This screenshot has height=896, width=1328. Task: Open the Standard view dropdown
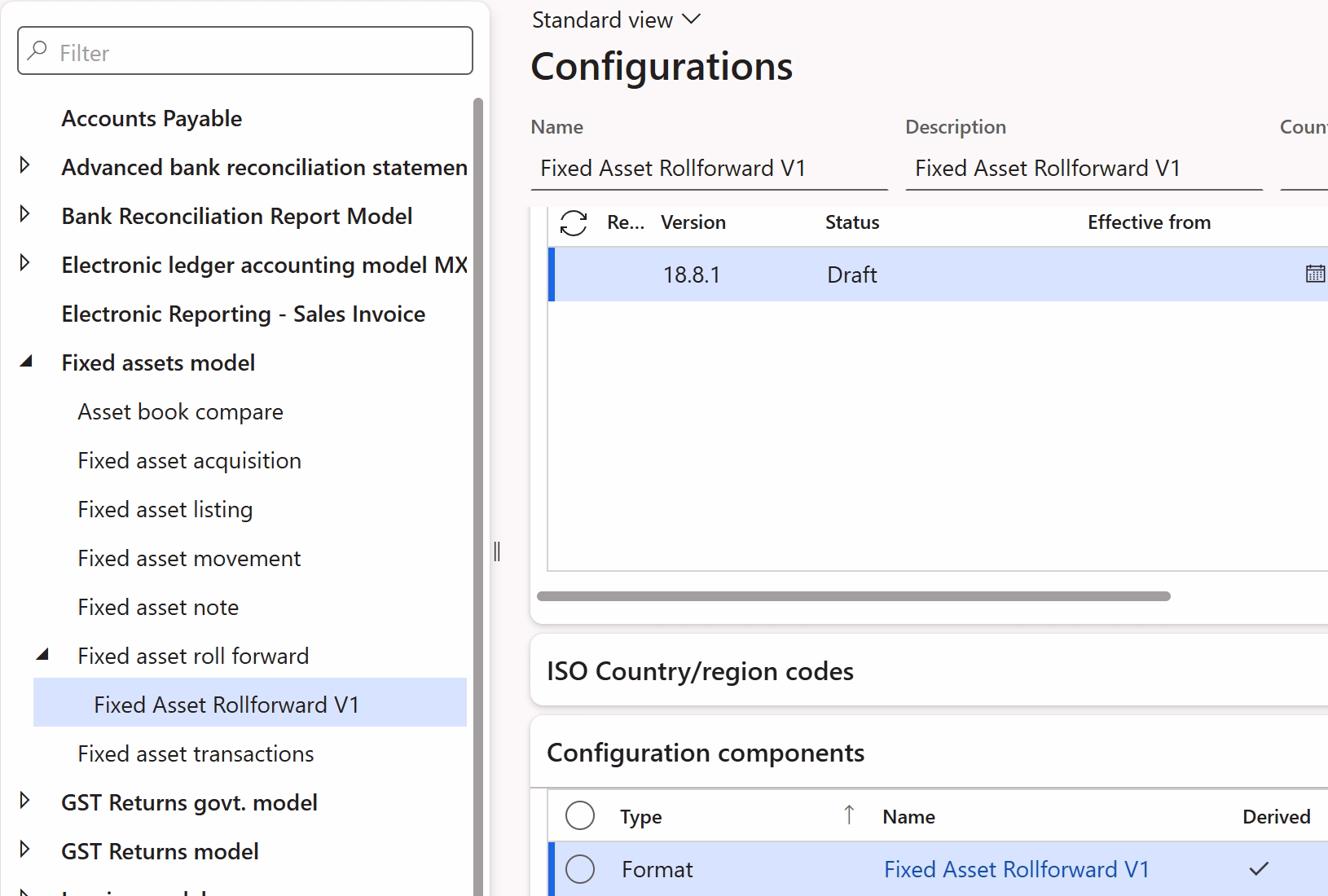[616, 20]
